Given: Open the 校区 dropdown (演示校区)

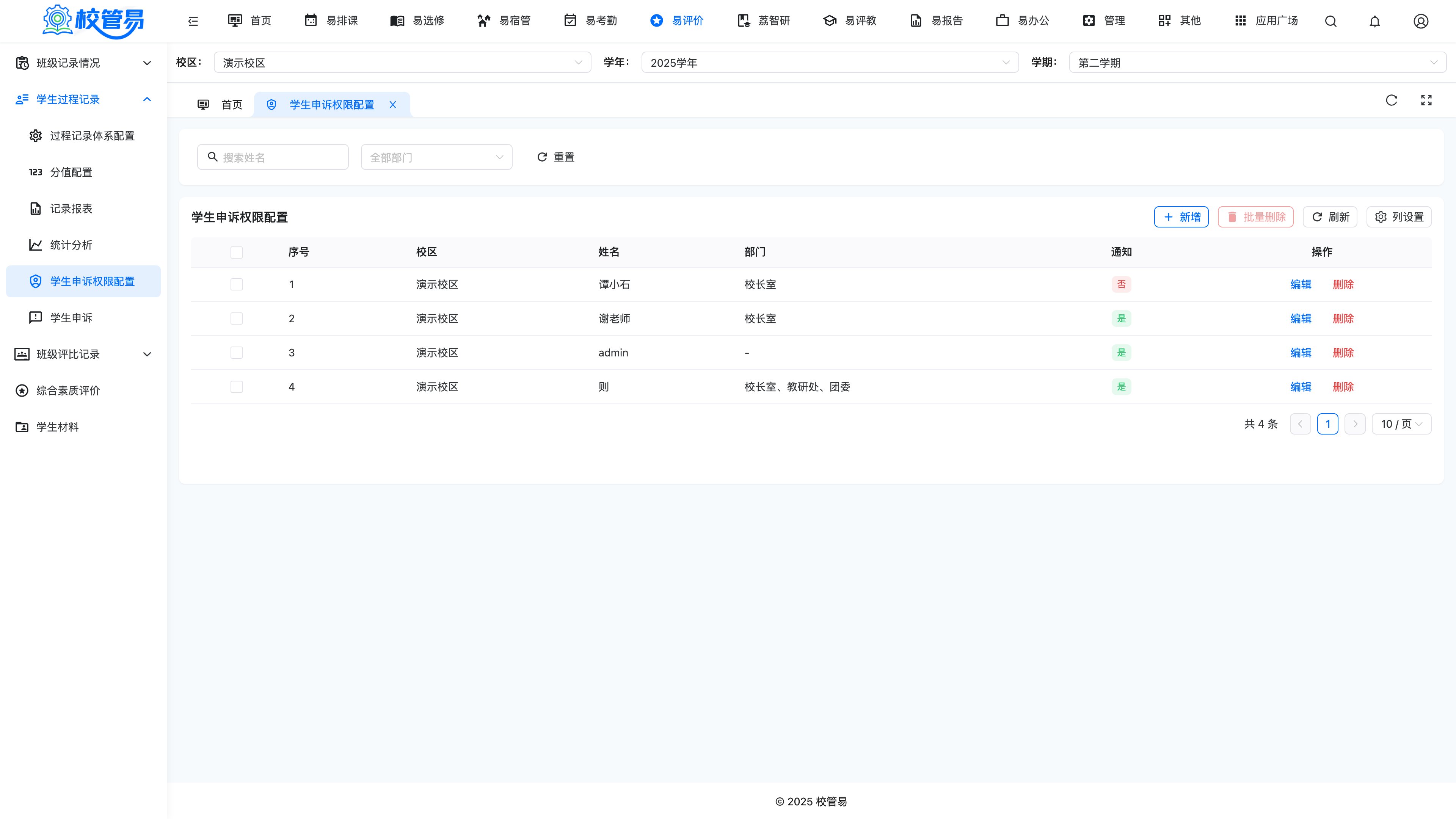Looking at the screenshot, I should tap(402, 63).
